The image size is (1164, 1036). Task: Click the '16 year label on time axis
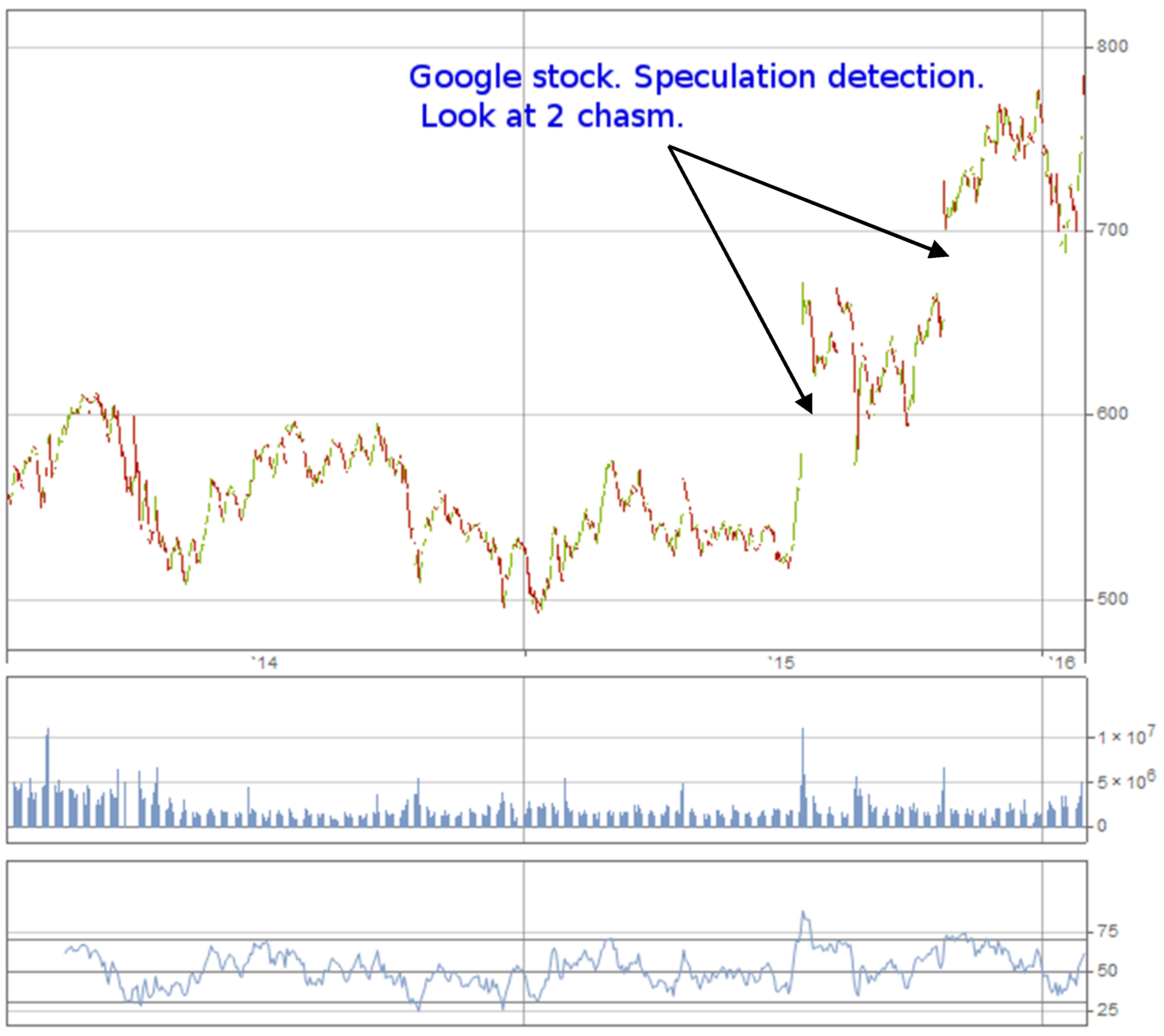1062,663
